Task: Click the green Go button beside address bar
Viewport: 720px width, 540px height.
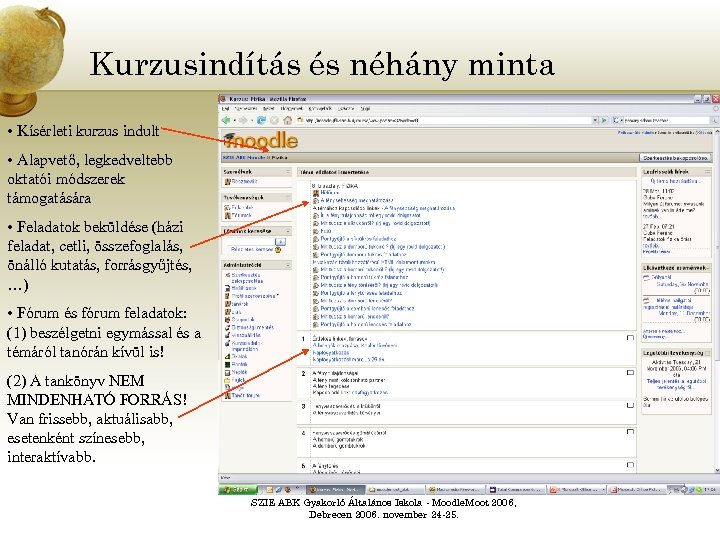Action: (x=604, y=120)
